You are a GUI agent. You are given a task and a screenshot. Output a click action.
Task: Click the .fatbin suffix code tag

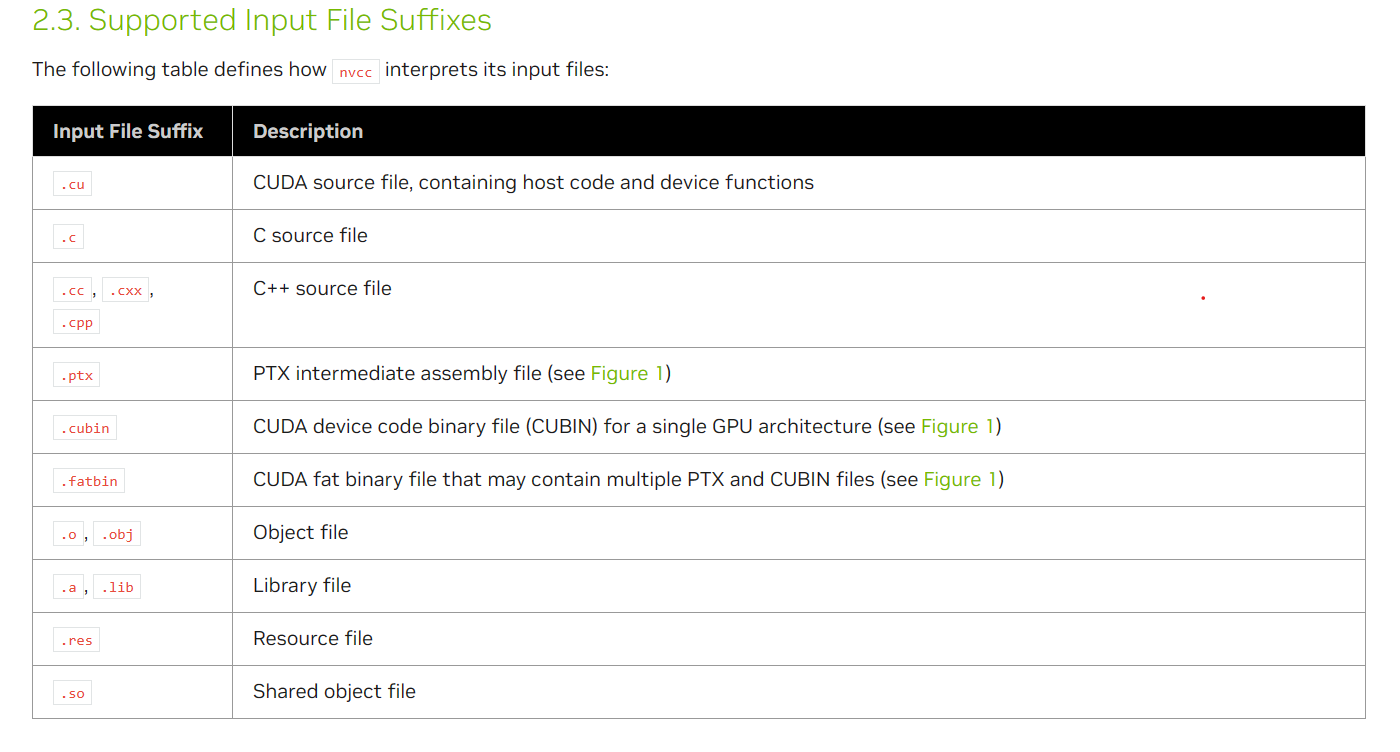tap(89, 481)
